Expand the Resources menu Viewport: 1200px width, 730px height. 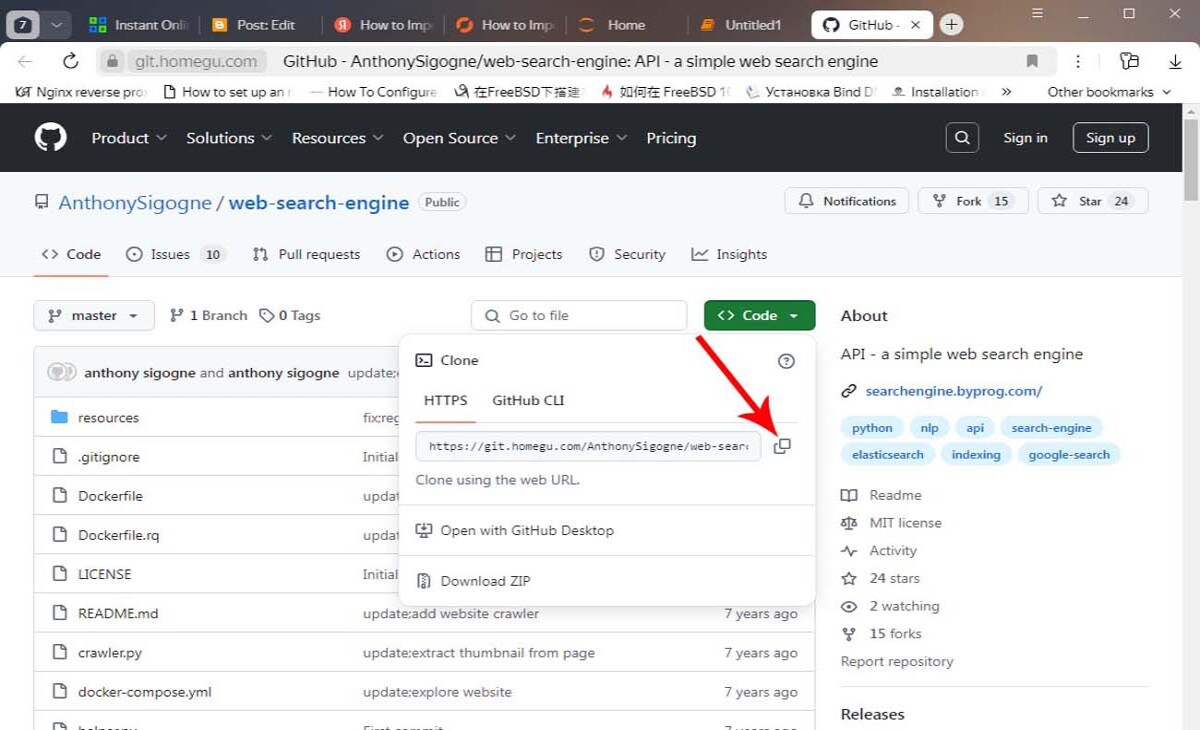(x=338, y=138)
